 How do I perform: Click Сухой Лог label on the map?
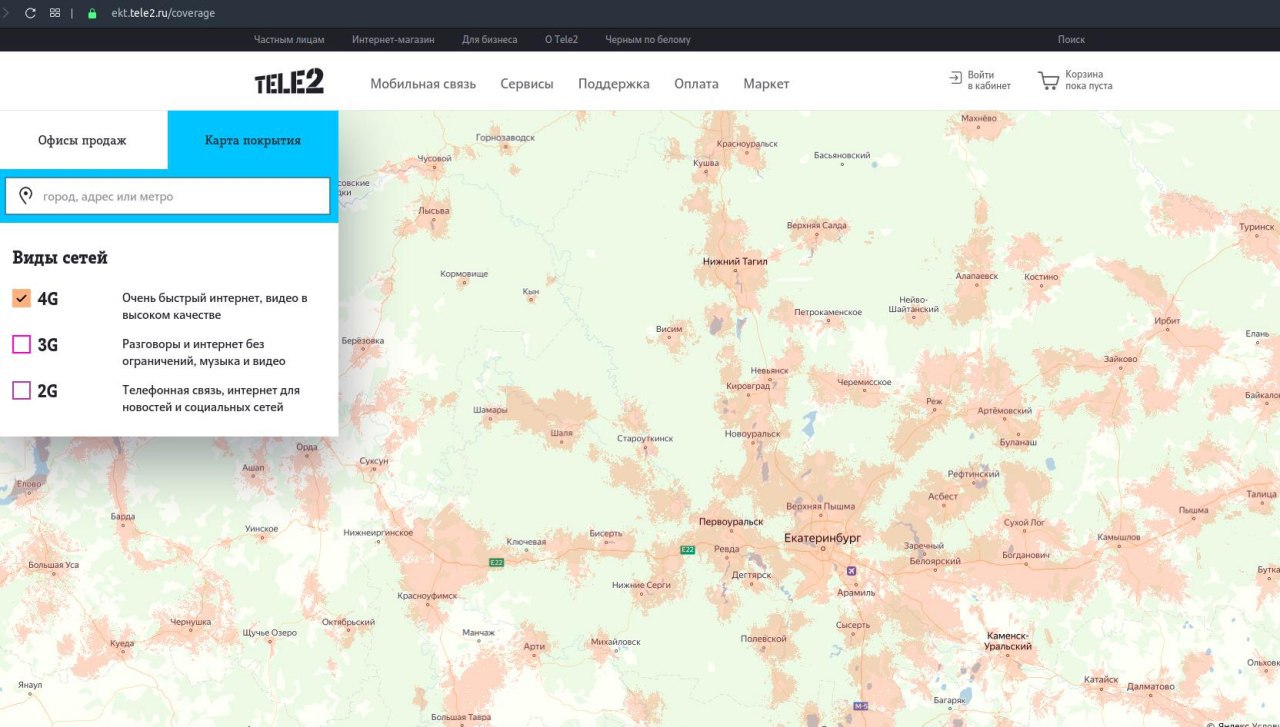tap(1024, 522)
